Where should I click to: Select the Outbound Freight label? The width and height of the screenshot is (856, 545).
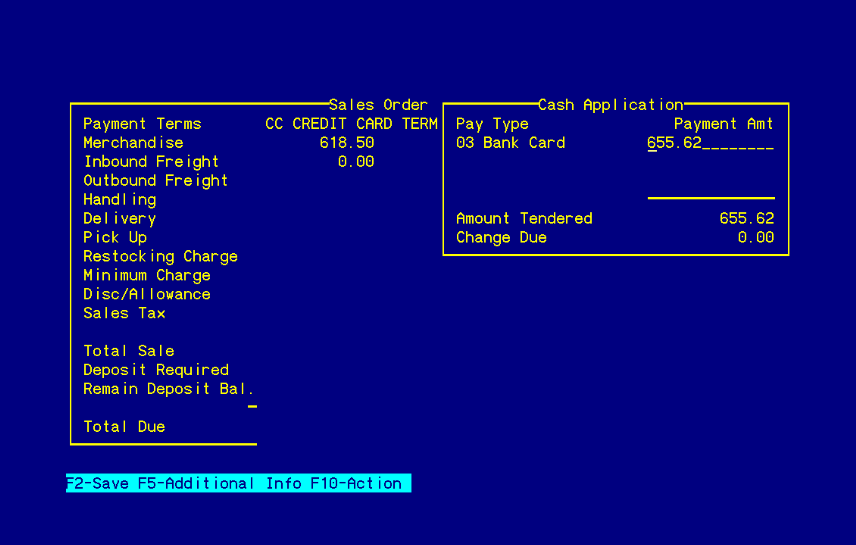point(156,181)
